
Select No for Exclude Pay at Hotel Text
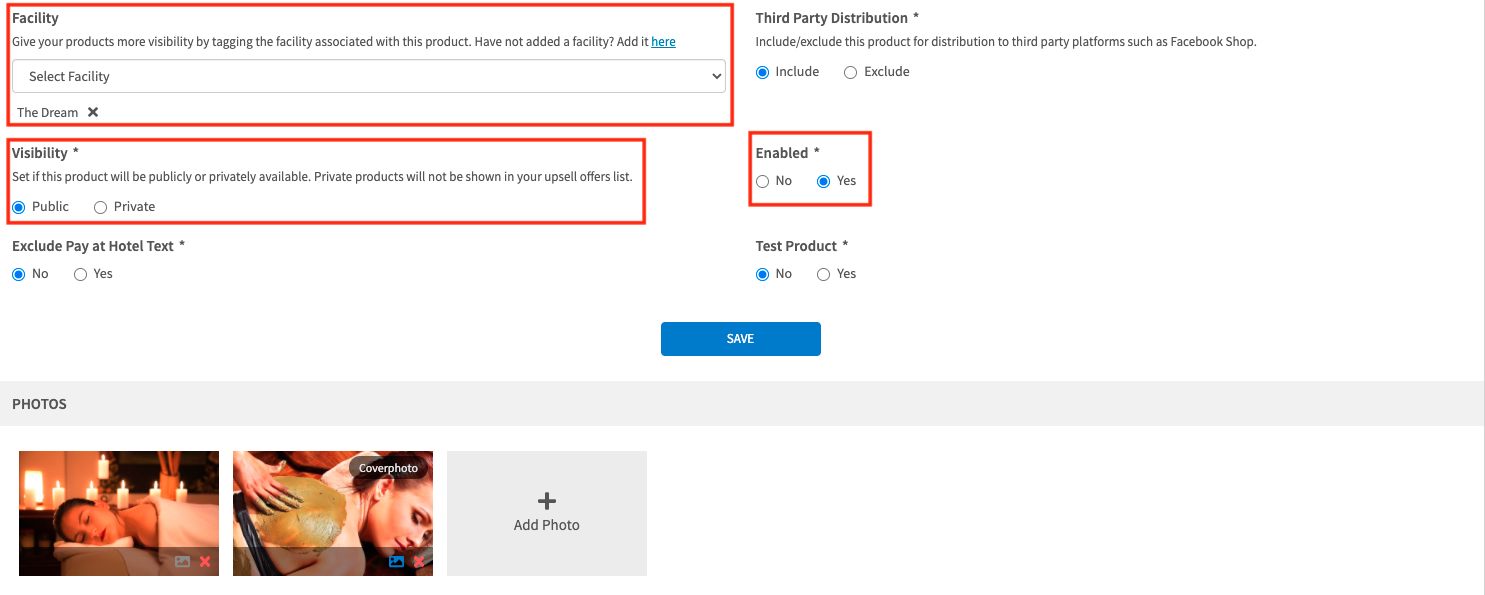(19, 274)
